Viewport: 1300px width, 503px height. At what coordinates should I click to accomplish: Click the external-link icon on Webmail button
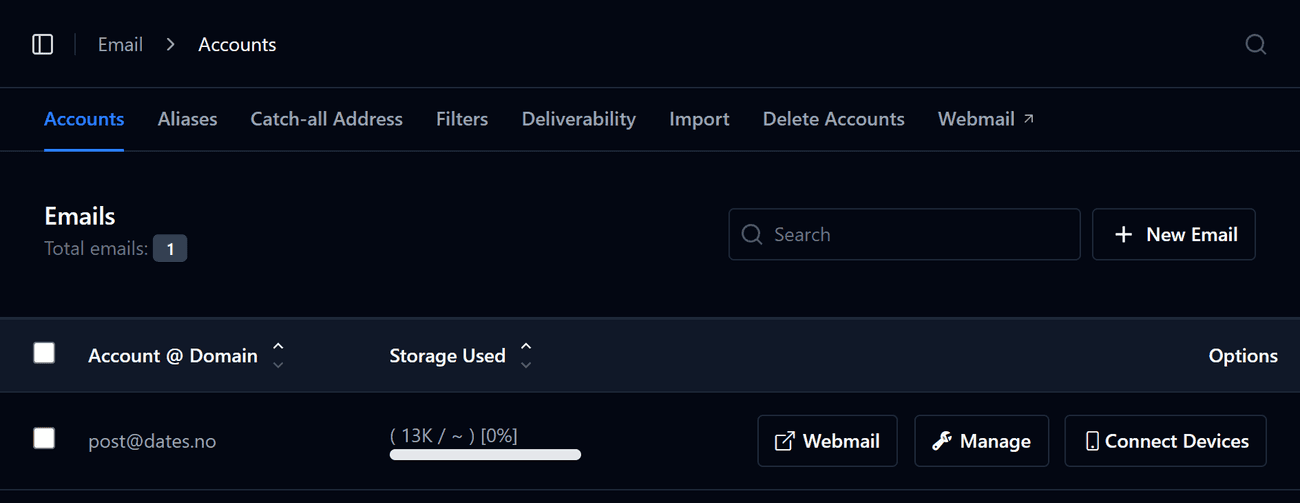(785, 441)
